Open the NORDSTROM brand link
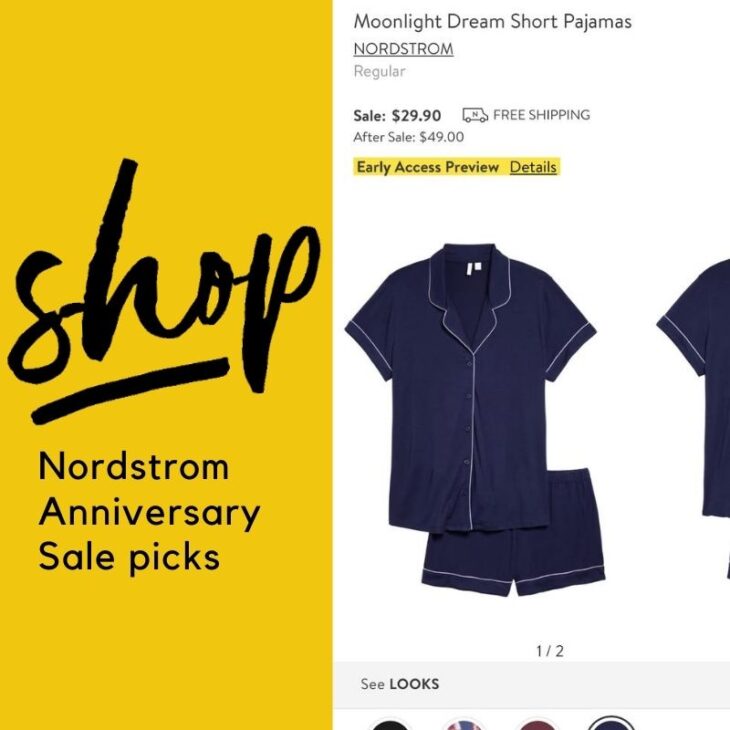 [x=403, y=49]
